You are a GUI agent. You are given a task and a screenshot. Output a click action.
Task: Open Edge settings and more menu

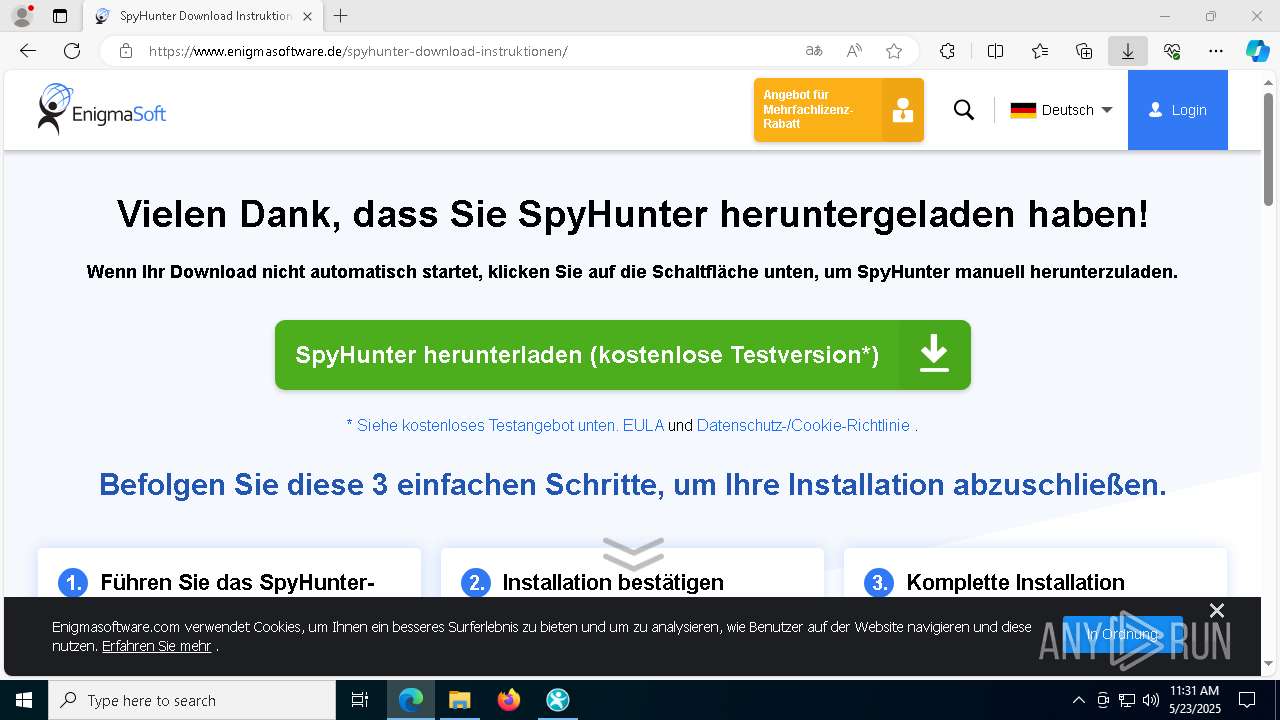point(1216,51)
